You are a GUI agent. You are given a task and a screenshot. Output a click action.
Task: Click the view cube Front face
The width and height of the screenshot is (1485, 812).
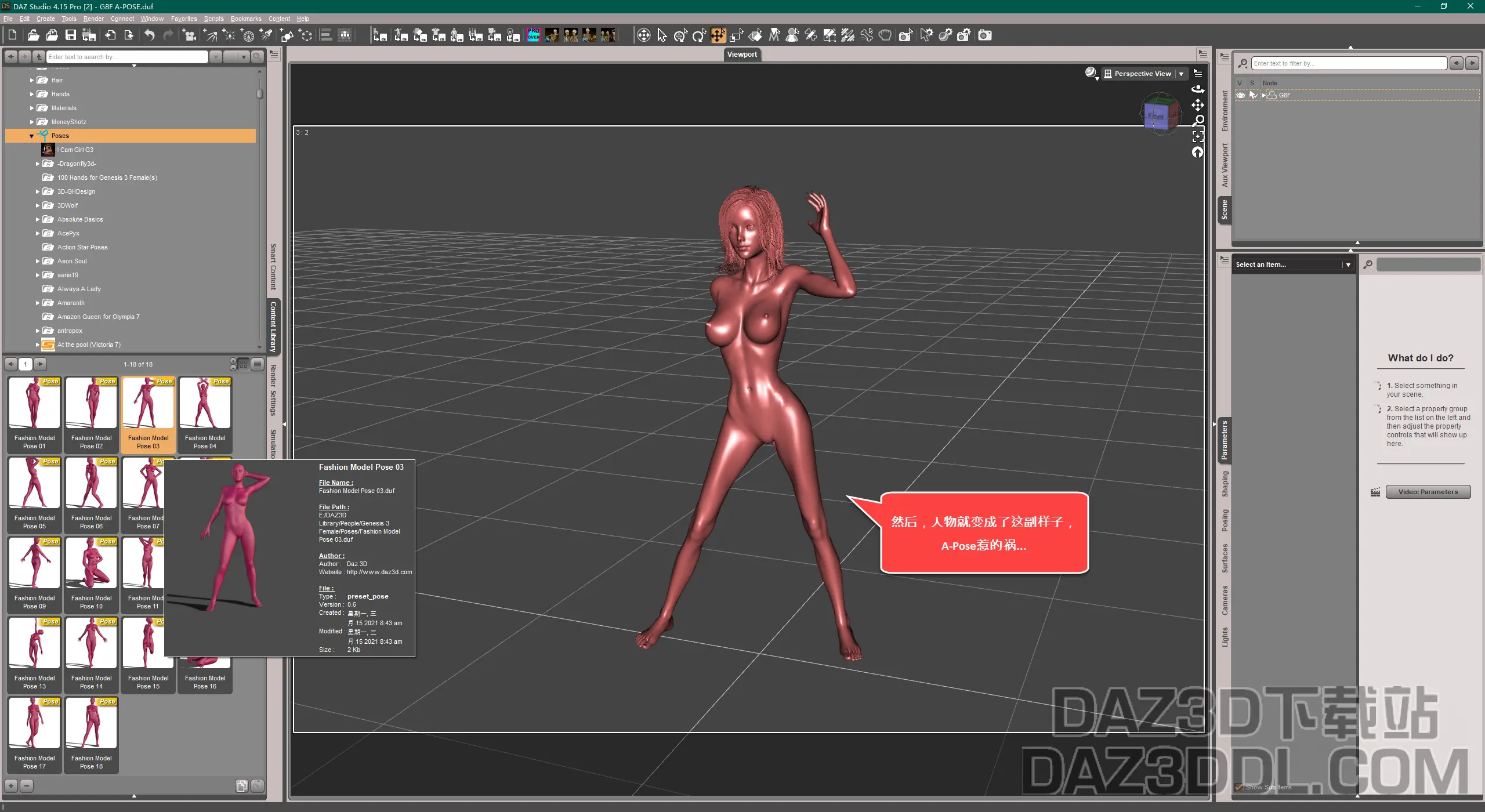click(1156, 117)
